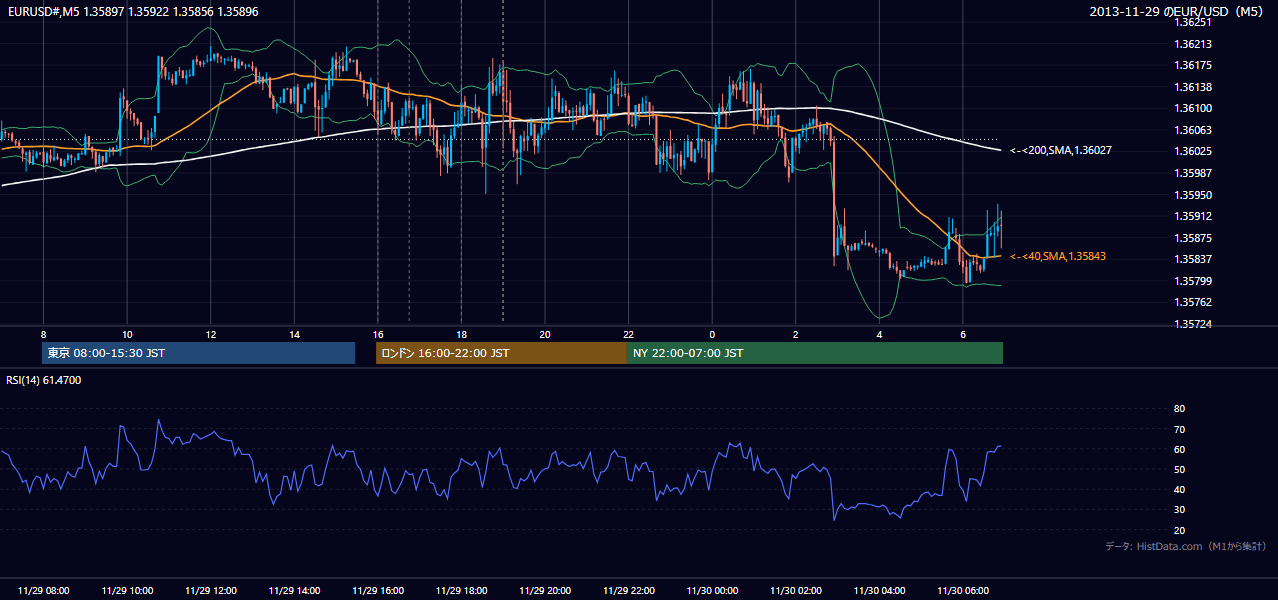Click price axis label 1.35837
The width and height of the screenshot is (1278, 600).
[x=1194, y=259]
